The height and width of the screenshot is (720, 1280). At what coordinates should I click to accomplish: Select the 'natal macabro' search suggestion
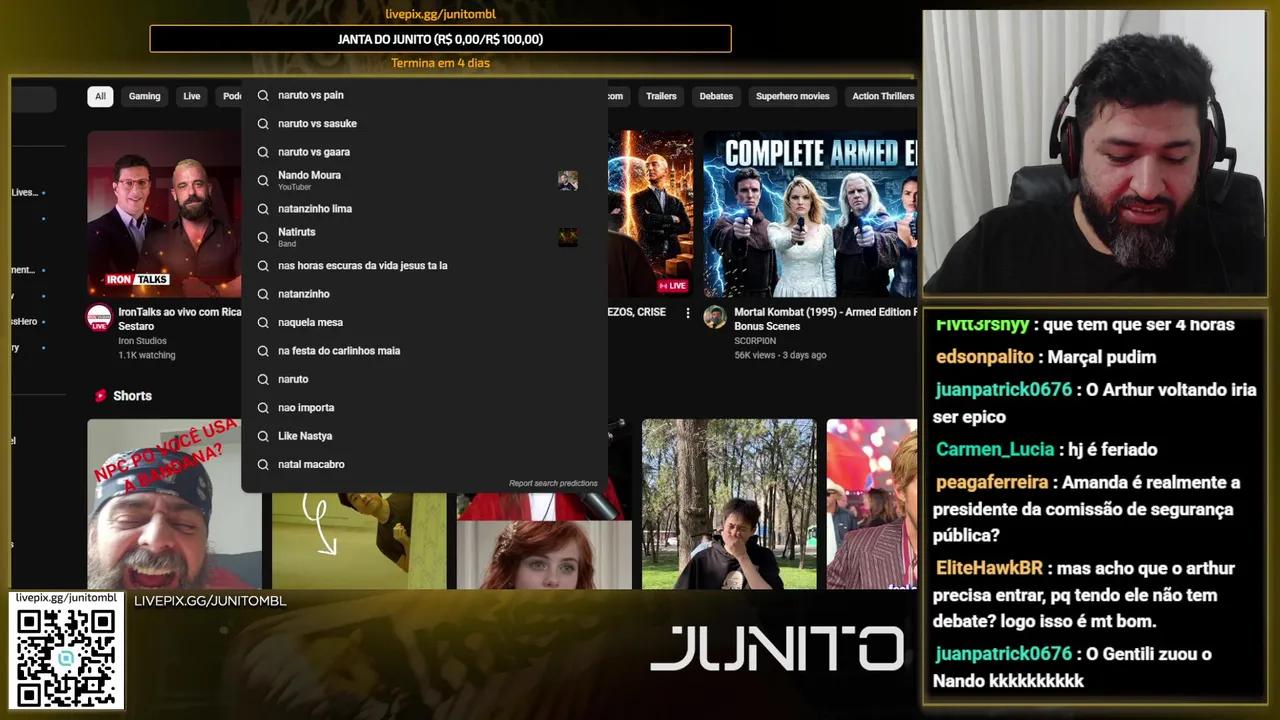424,464
